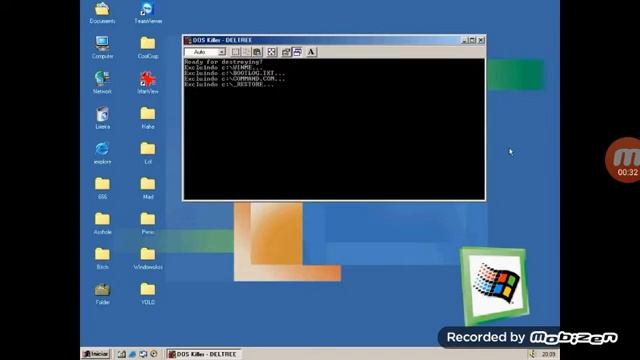Image resolution: width=640 pixels, height=360 pixels.
Task: Click the Iniciar start button
Action: point(96,354)
